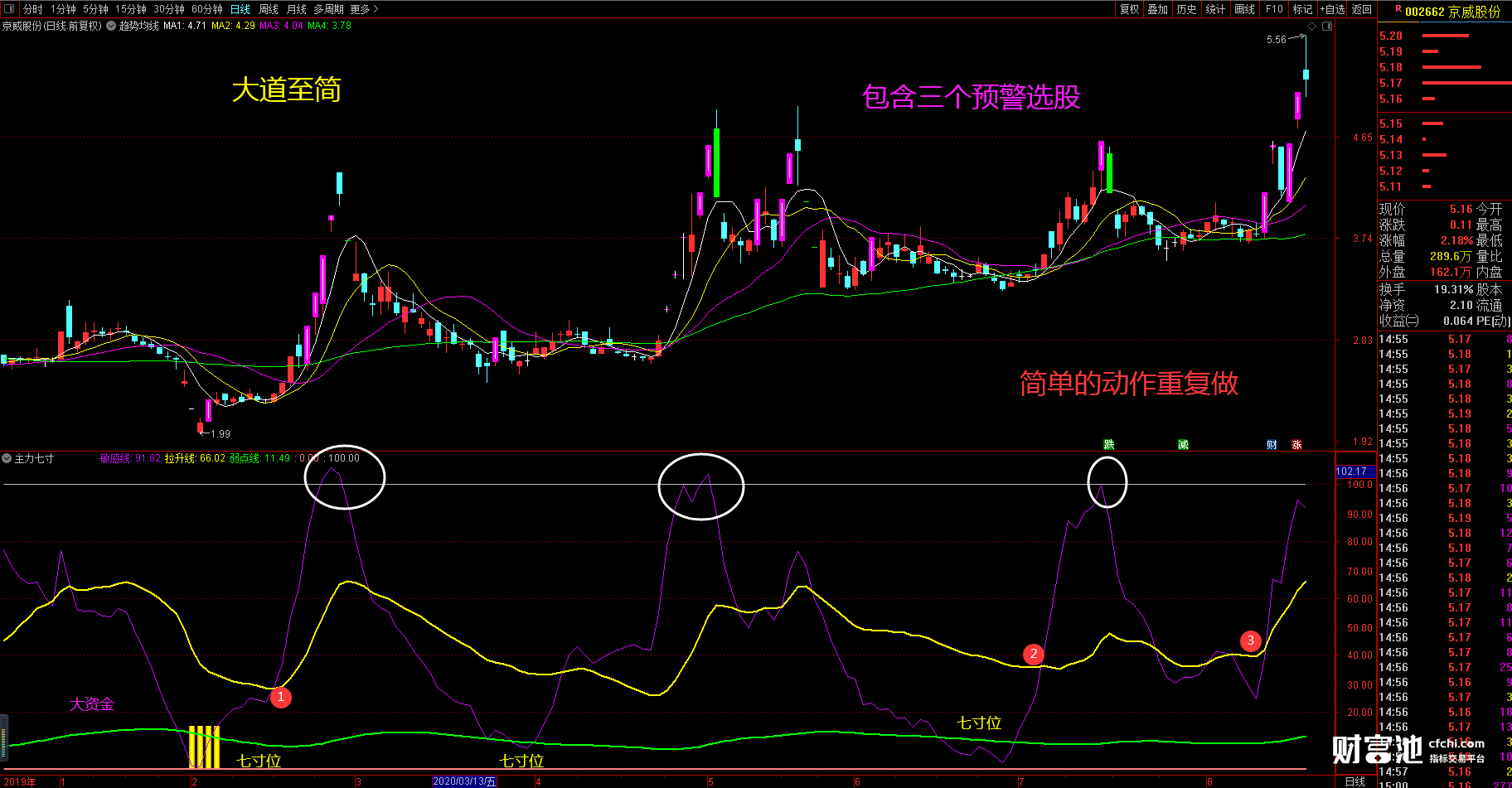Open the 多周期 multi-period view
The width and height of the screenshot is (1512, 788).
tap(328, 9)
